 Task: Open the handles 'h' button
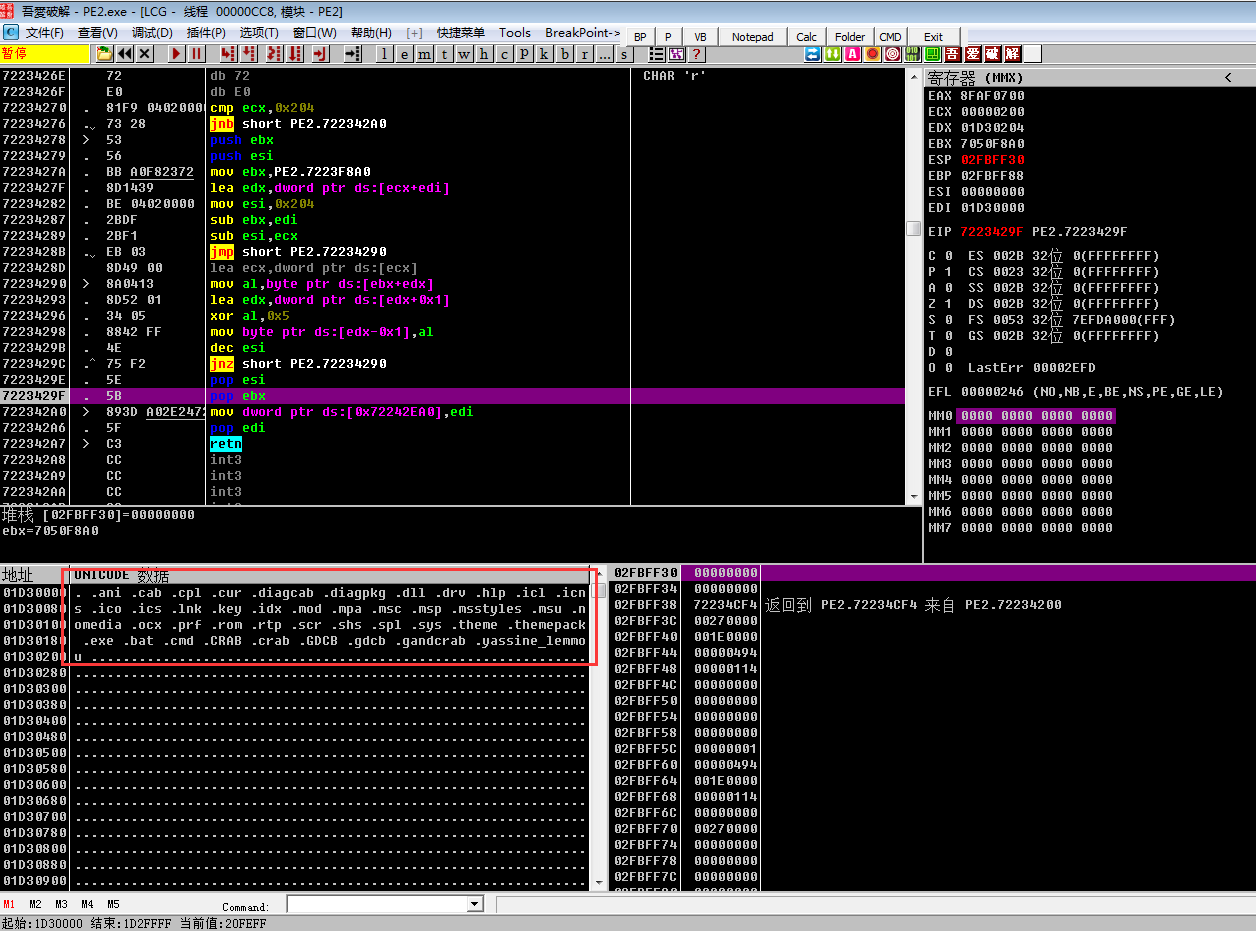(484, 54)
